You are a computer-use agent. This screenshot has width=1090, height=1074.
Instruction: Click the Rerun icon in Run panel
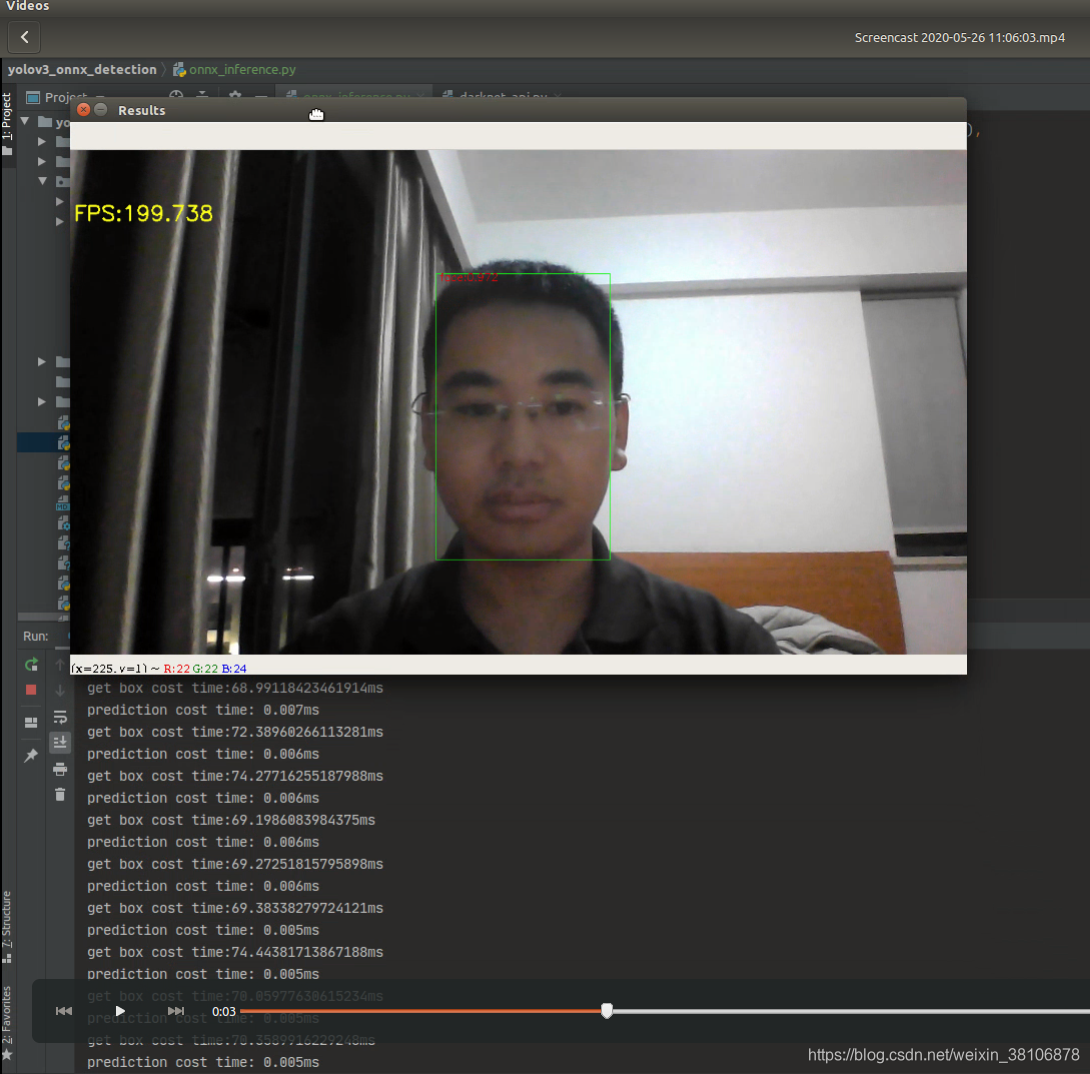[x=31, y=665]
